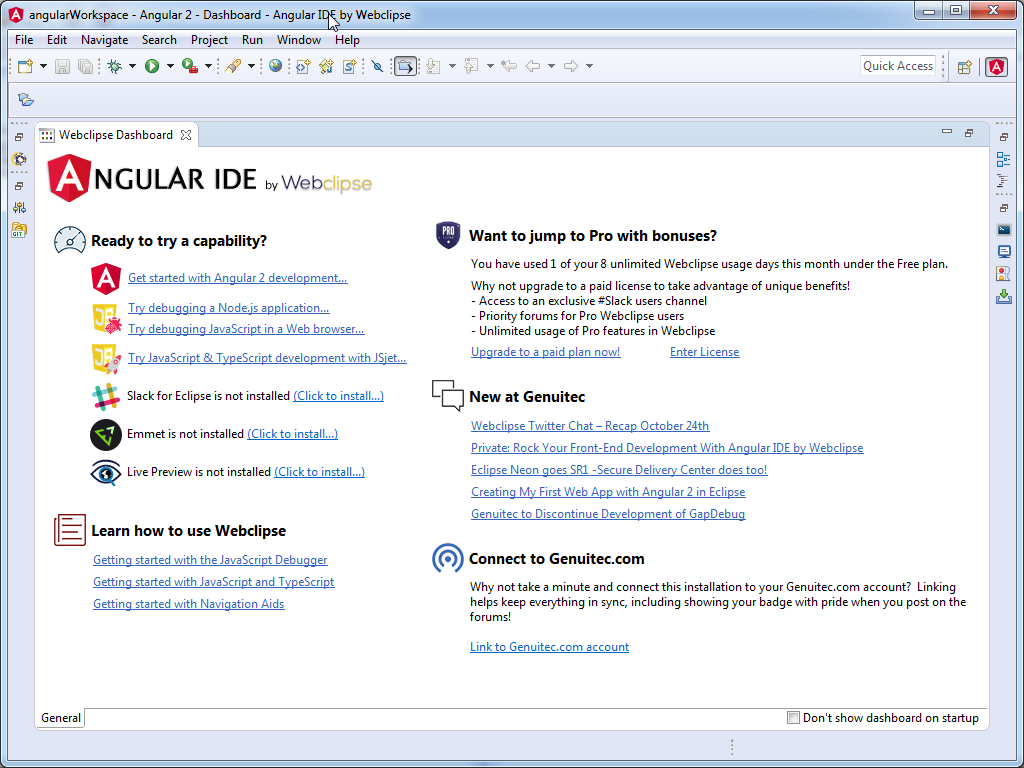Select the Angular perspective button

[x=996, y=67]
